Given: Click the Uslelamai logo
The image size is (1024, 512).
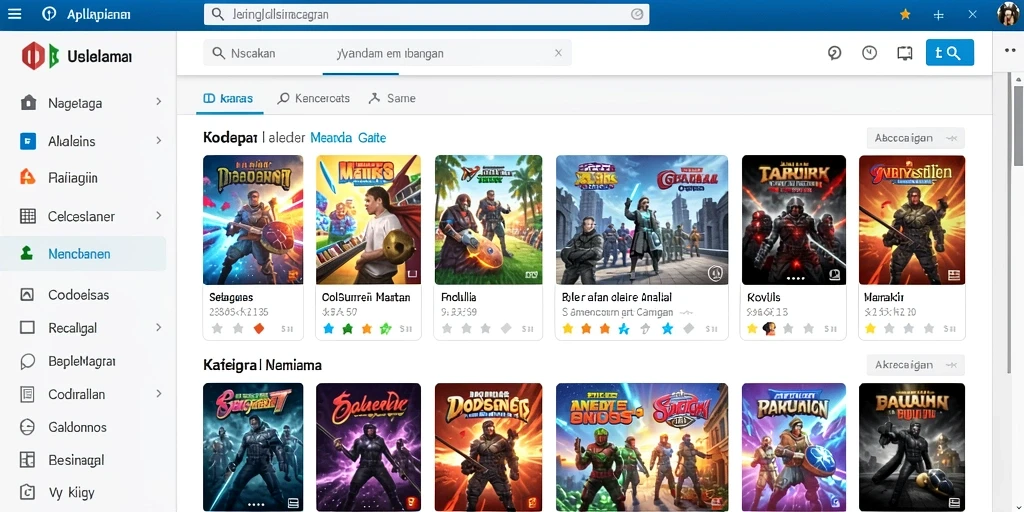Looking at the screenshot, I should (76, 56).
